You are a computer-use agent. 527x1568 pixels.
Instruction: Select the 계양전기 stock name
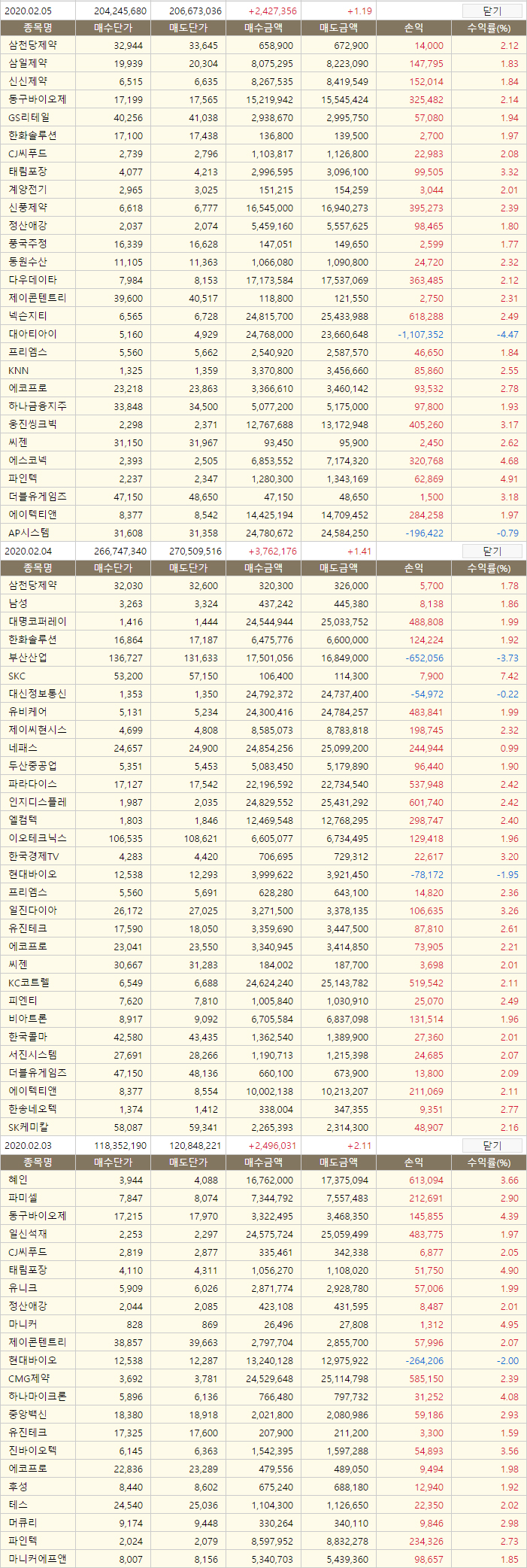[28, 190]
